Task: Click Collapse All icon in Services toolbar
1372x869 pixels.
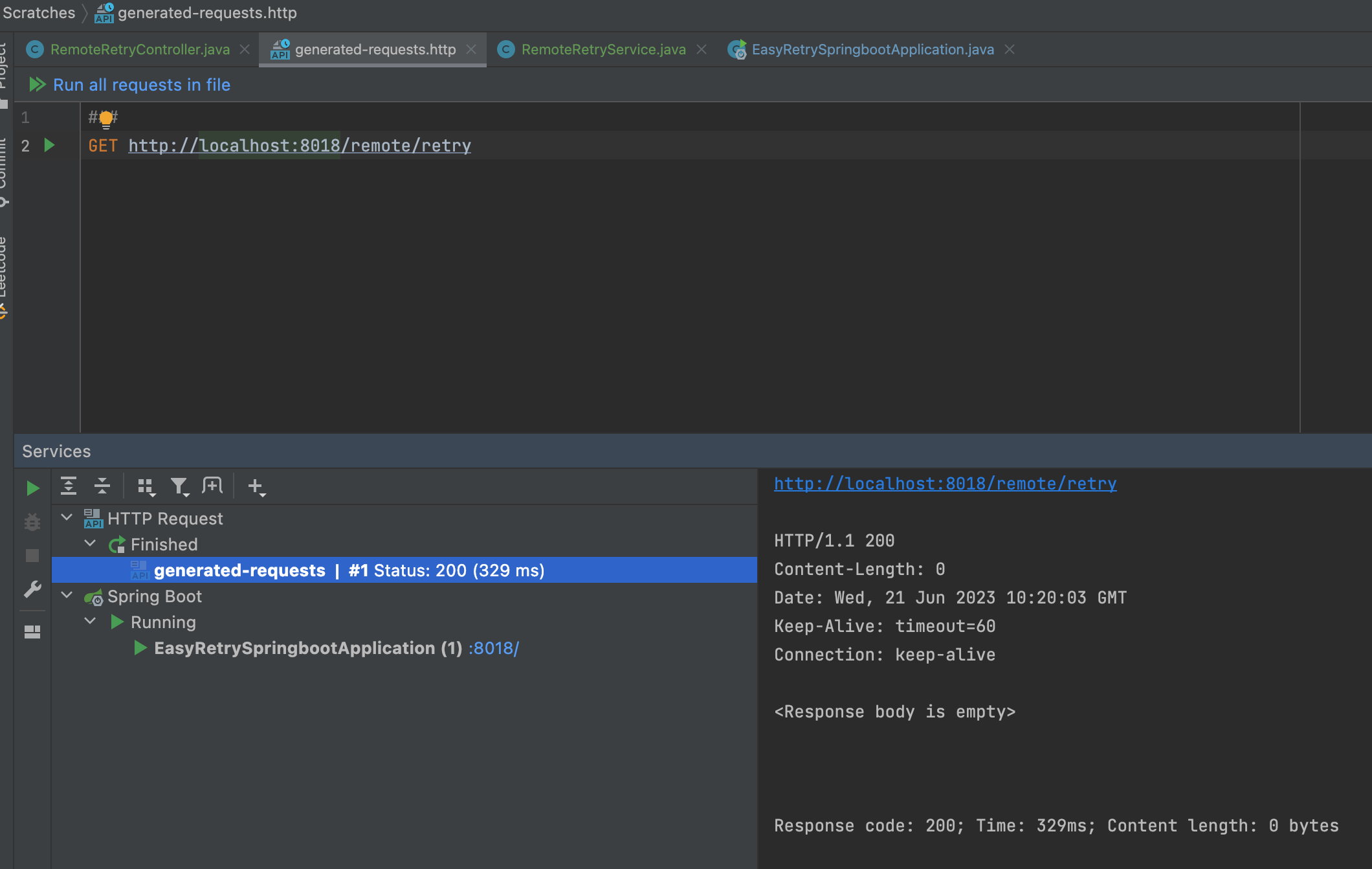Action: 102,486
